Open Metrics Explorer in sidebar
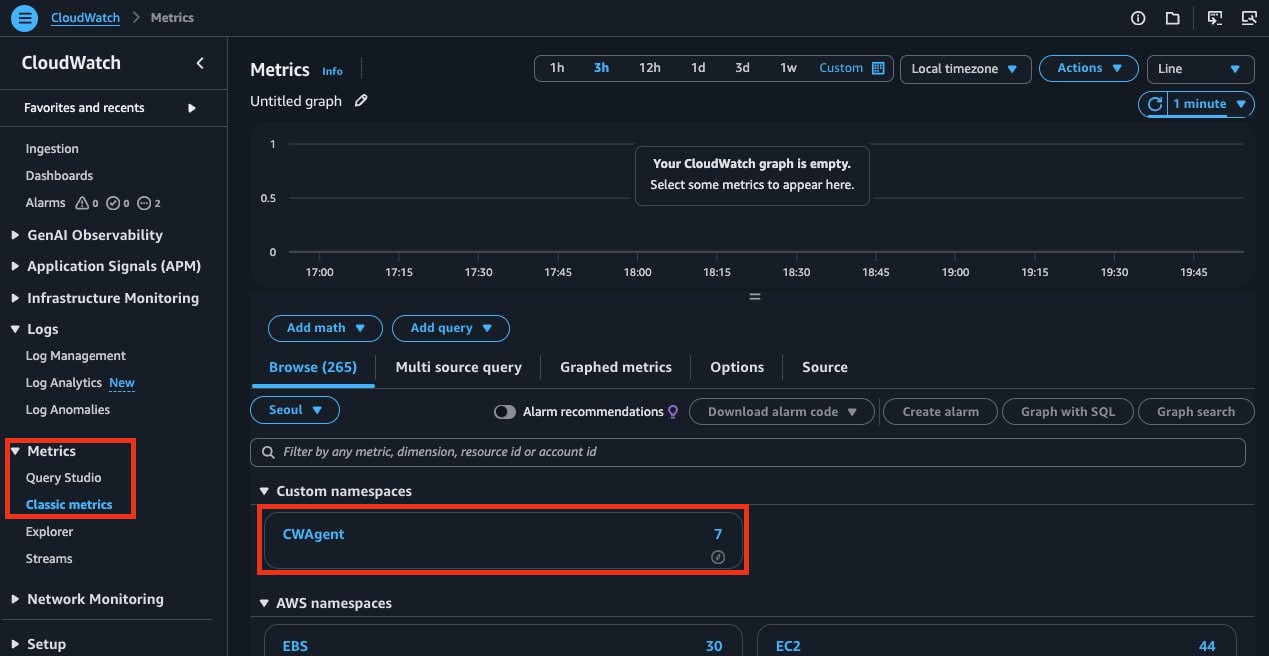The width and height of the screenshot is (1269, 656). click(49, 532)
